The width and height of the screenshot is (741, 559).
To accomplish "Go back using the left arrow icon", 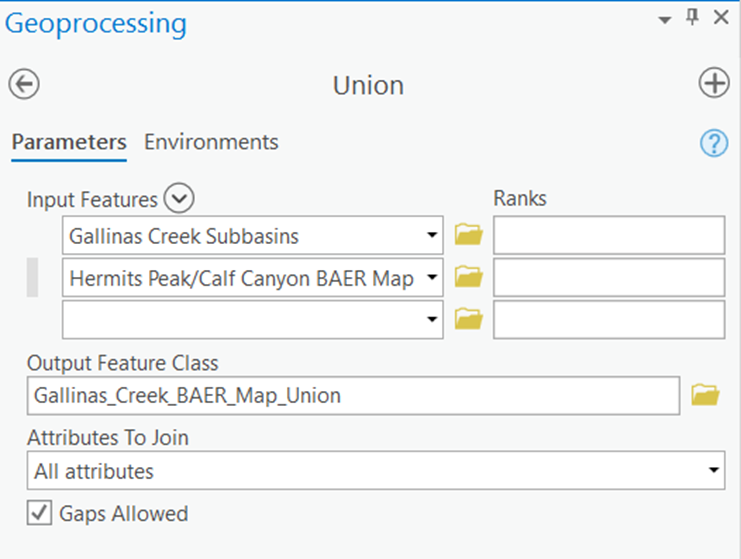I will click(23, 84).
